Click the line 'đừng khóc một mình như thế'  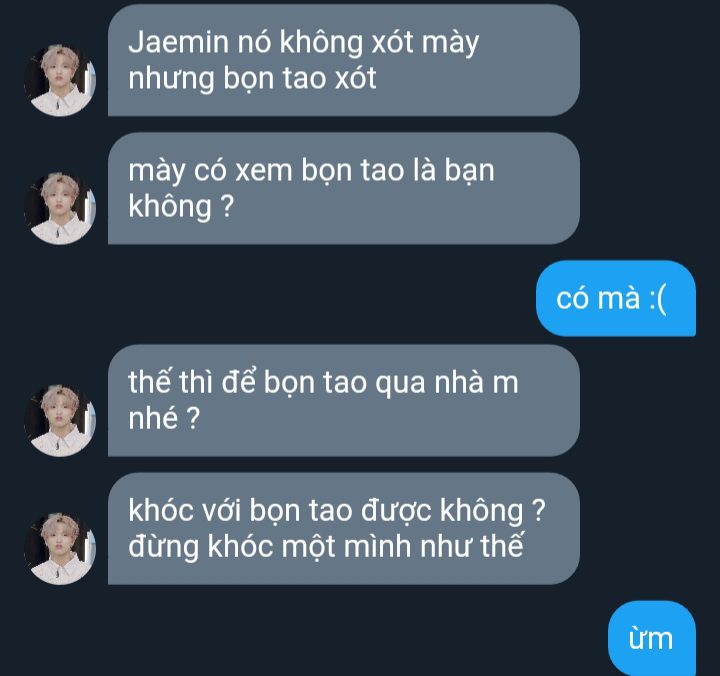pos(326,546)
